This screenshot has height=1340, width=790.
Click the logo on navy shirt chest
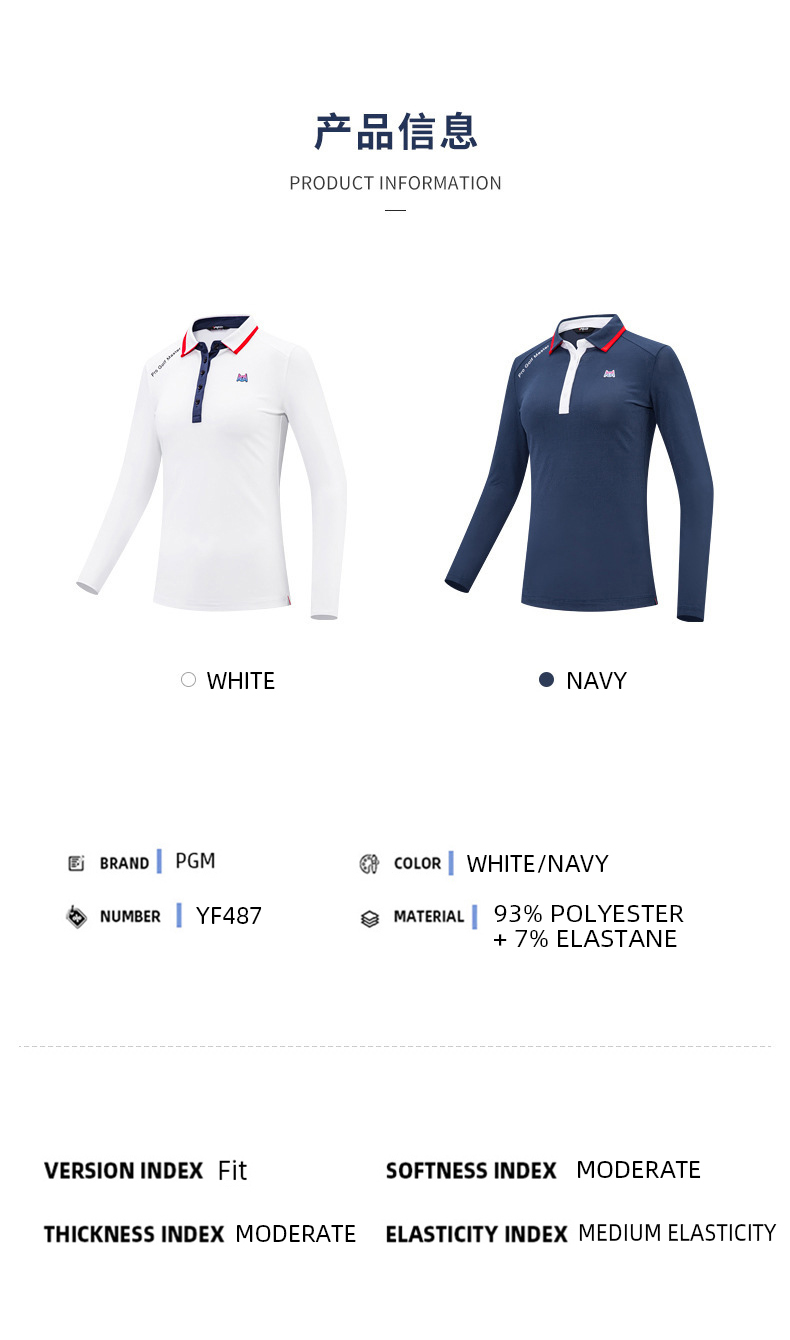coord(609,373)
